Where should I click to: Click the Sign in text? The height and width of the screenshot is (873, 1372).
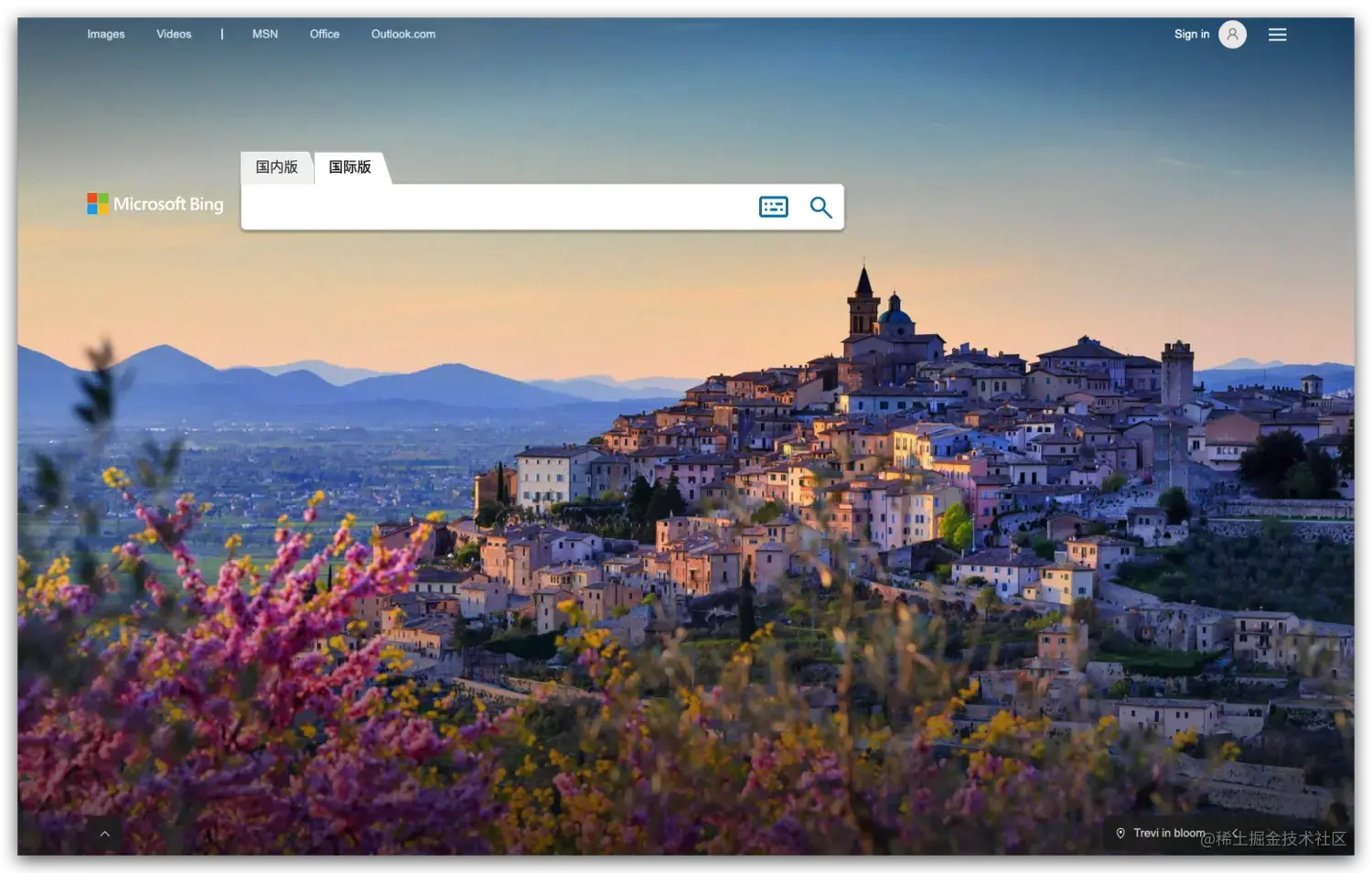(1192, 34)
